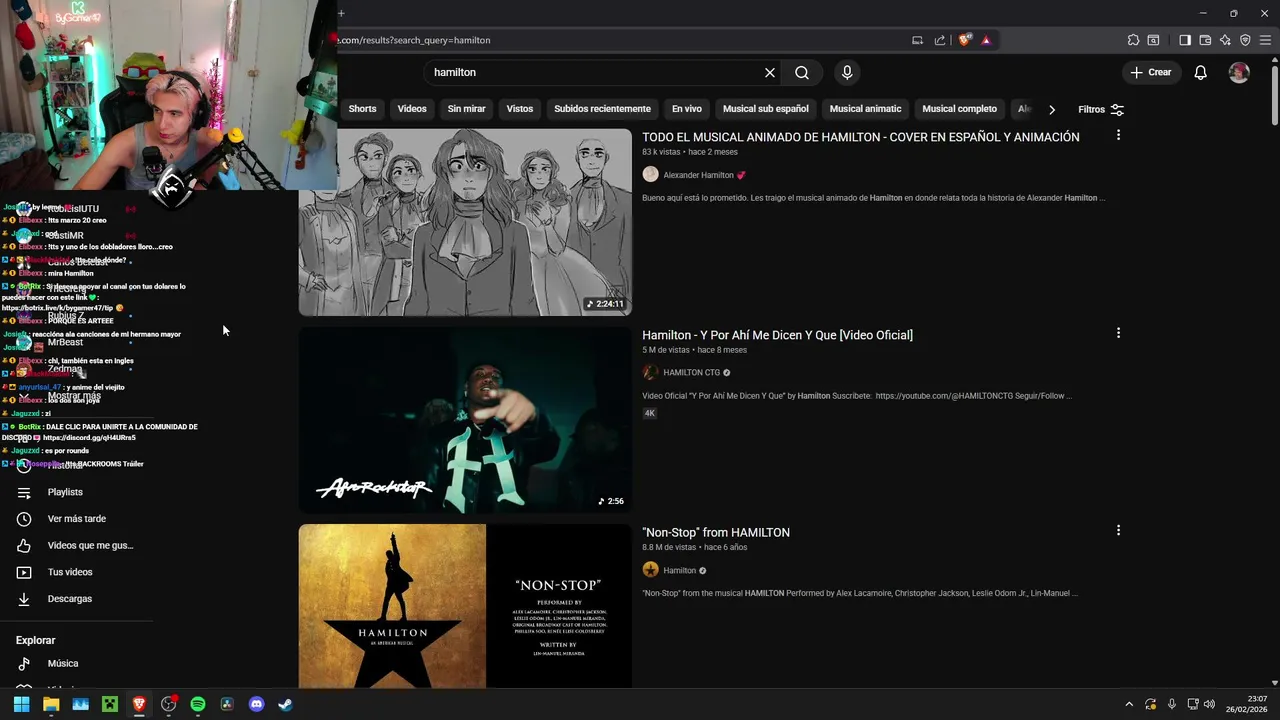Click the Hamilton star channel avatar

[650, 570]
